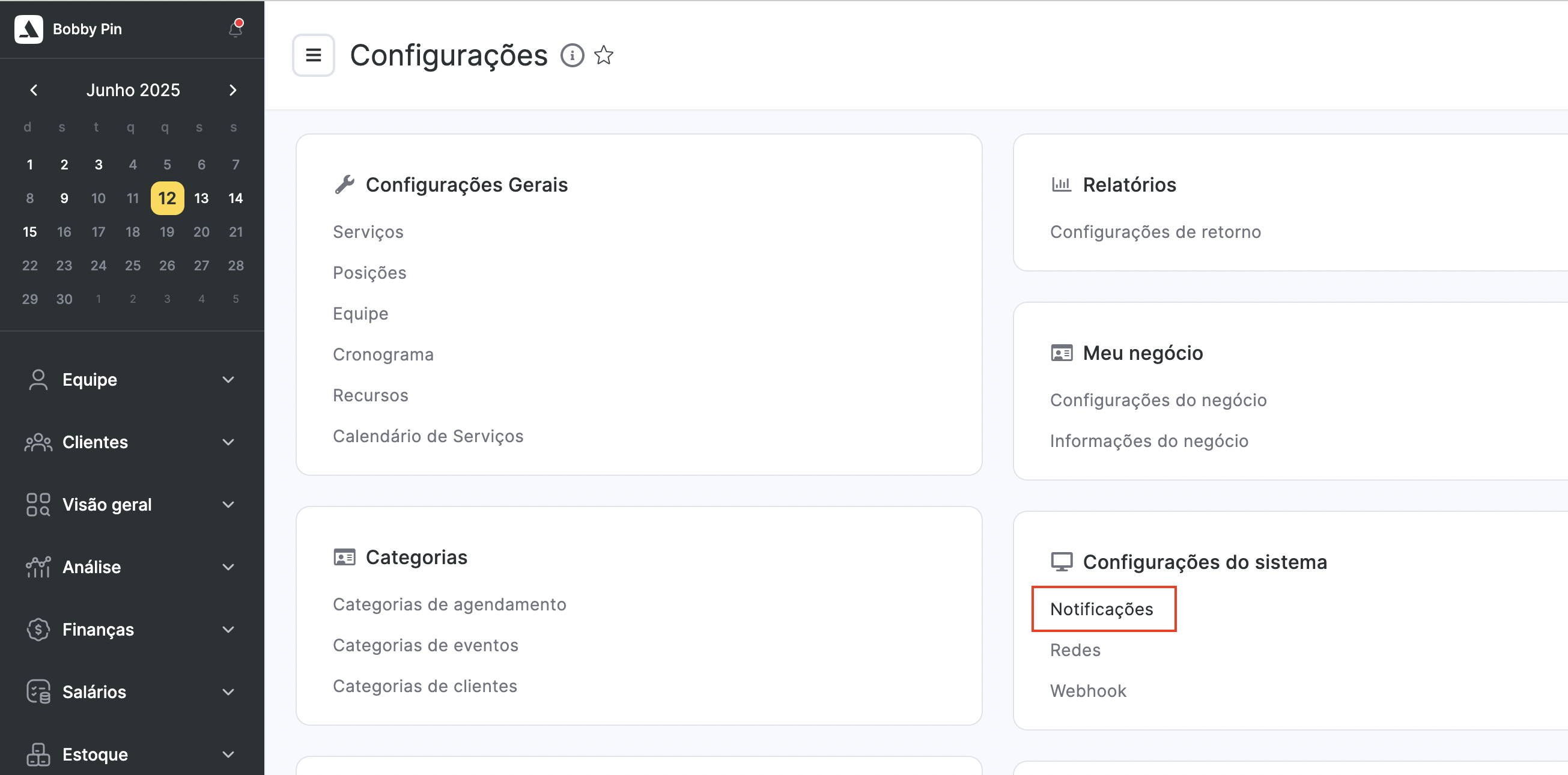Click the Junho 2025 month title
The height and width of the screenshot is (775, 1568).
(133, 90)
